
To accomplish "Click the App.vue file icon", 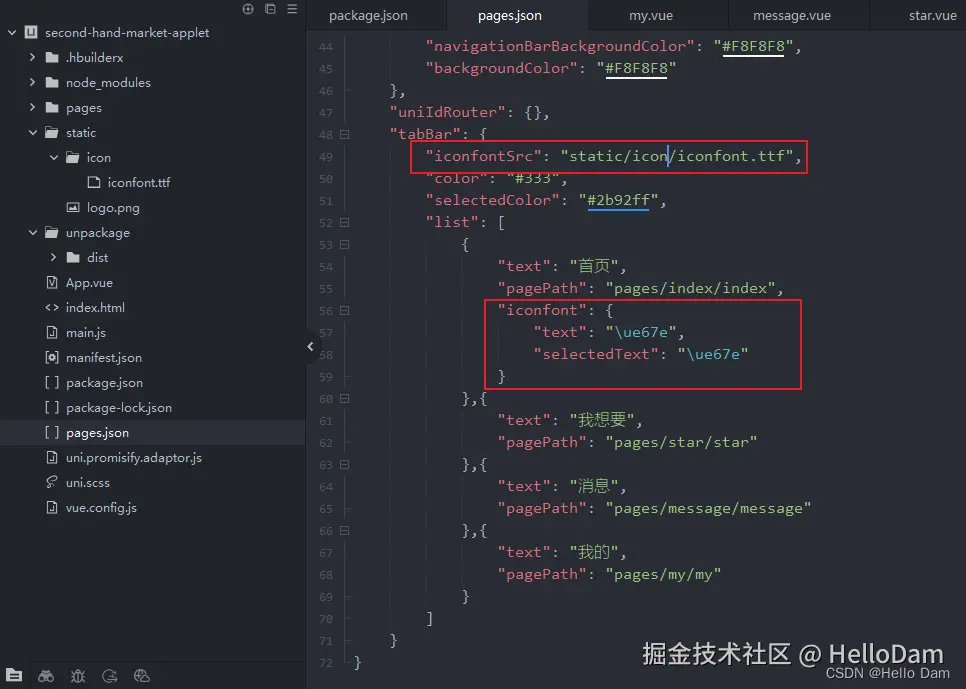I will coord(52,282).
